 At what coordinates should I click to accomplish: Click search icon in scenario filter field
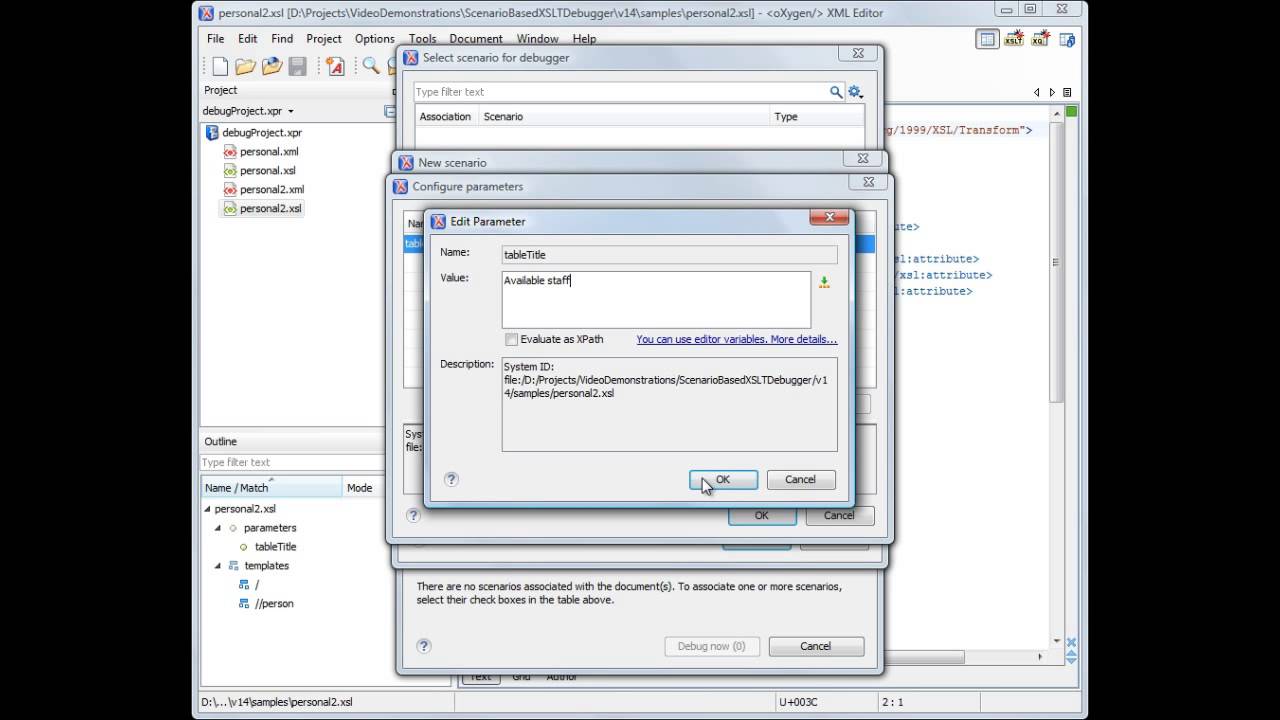pyautogui.click(x=836, y=92)
